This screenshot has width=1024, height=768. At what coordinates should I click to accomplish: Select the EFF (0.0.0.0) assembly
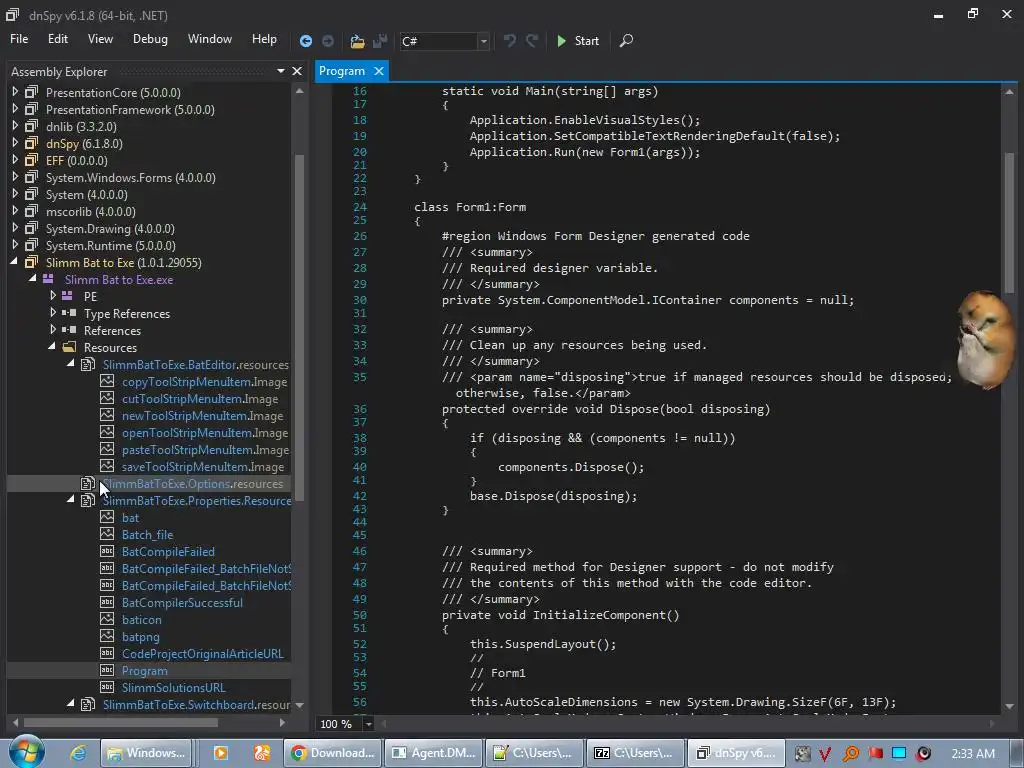click(76, 161)
